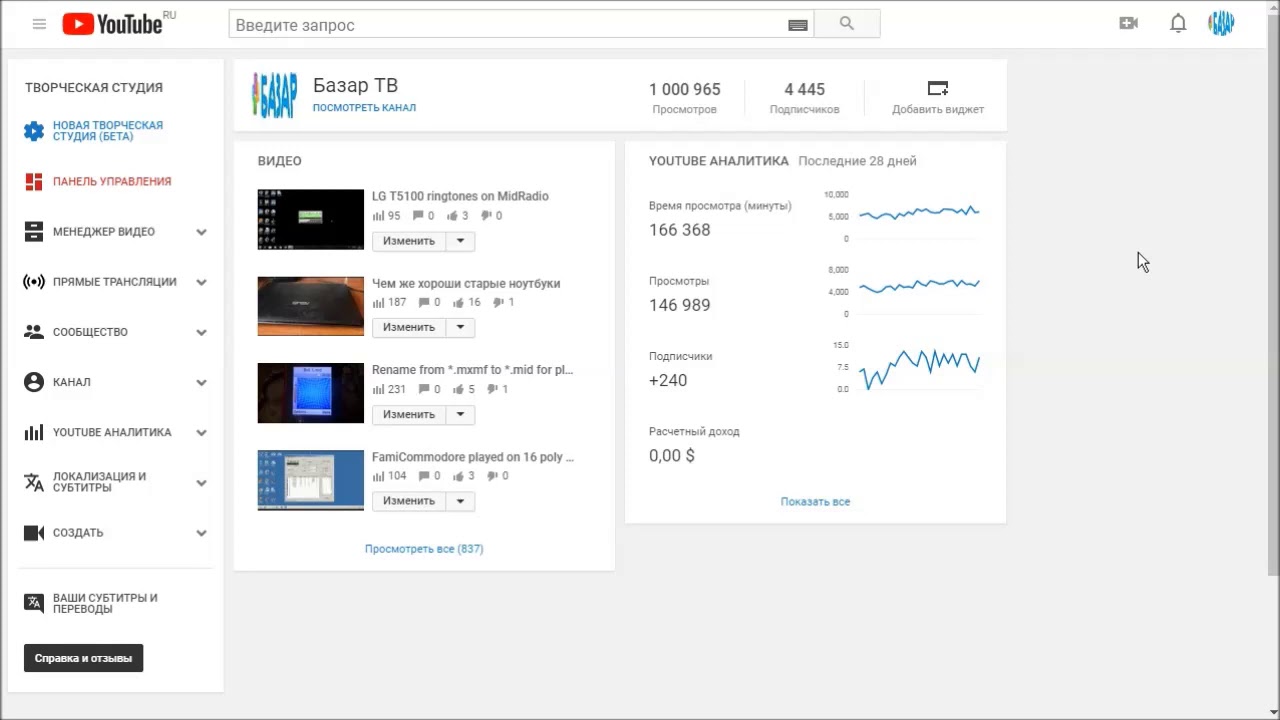Expand the Прямые трансляции section
This screenshot has width=1280, height=720.
[x=201, y=282]
